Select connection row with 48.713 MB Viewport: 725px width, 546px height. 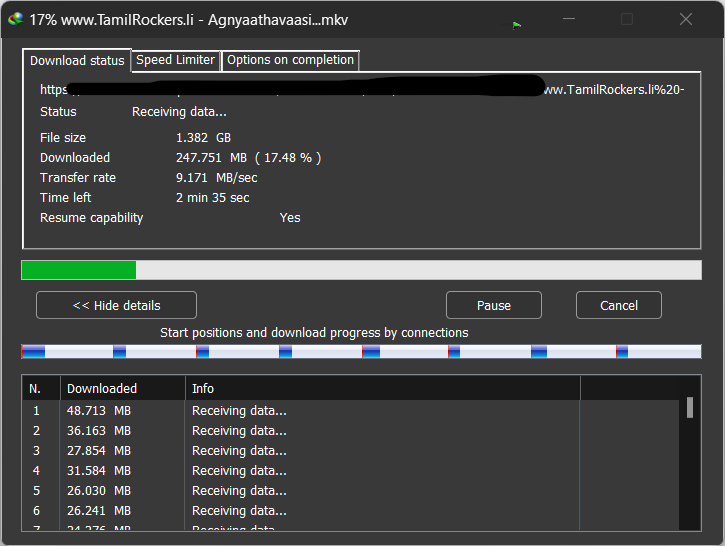click(x=350, y=411)
